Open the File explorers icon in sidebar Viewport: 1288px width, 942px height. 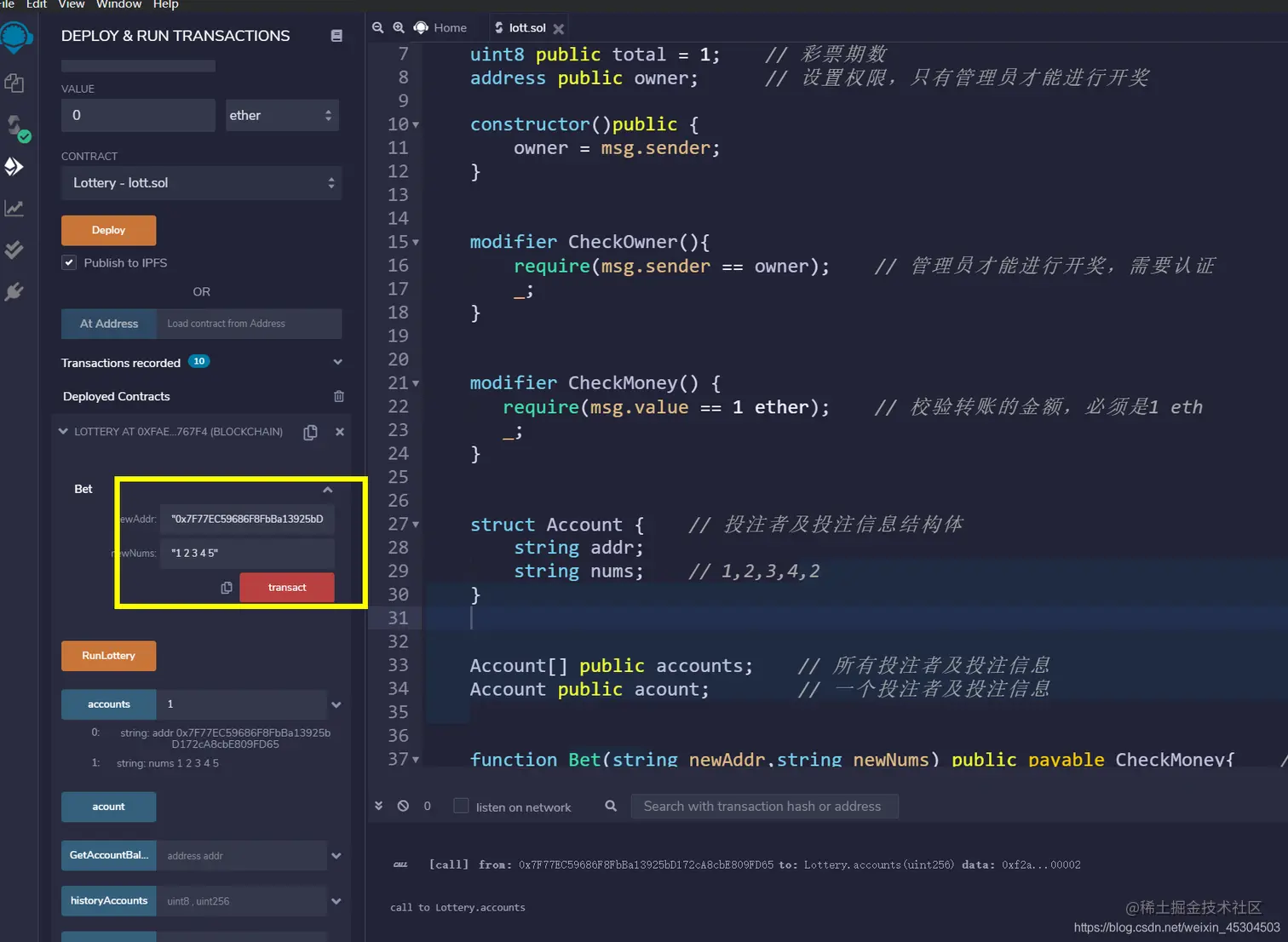(14, 83)
